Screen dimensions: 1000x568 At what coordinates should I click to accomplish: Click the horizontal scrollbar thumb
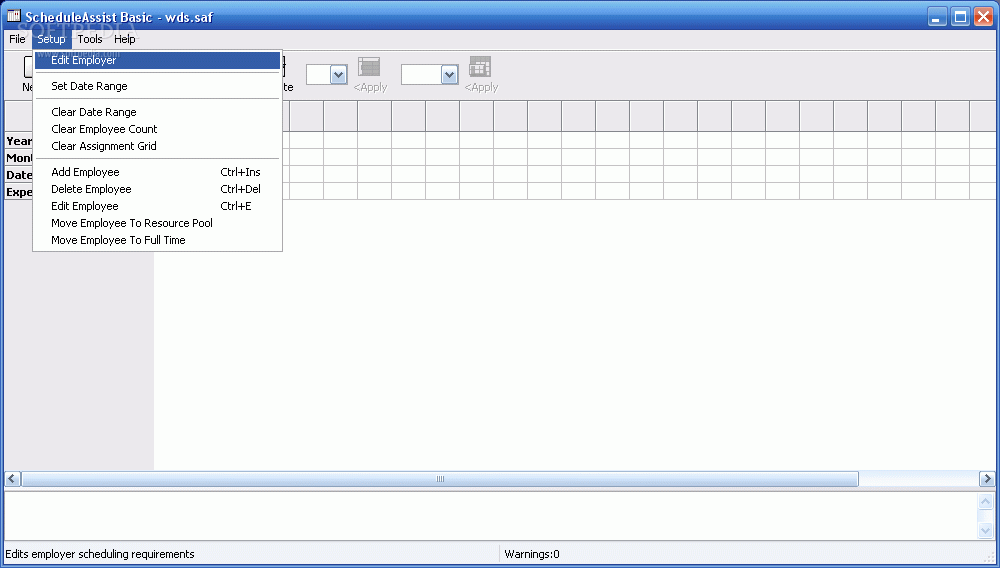click(440, 479)
